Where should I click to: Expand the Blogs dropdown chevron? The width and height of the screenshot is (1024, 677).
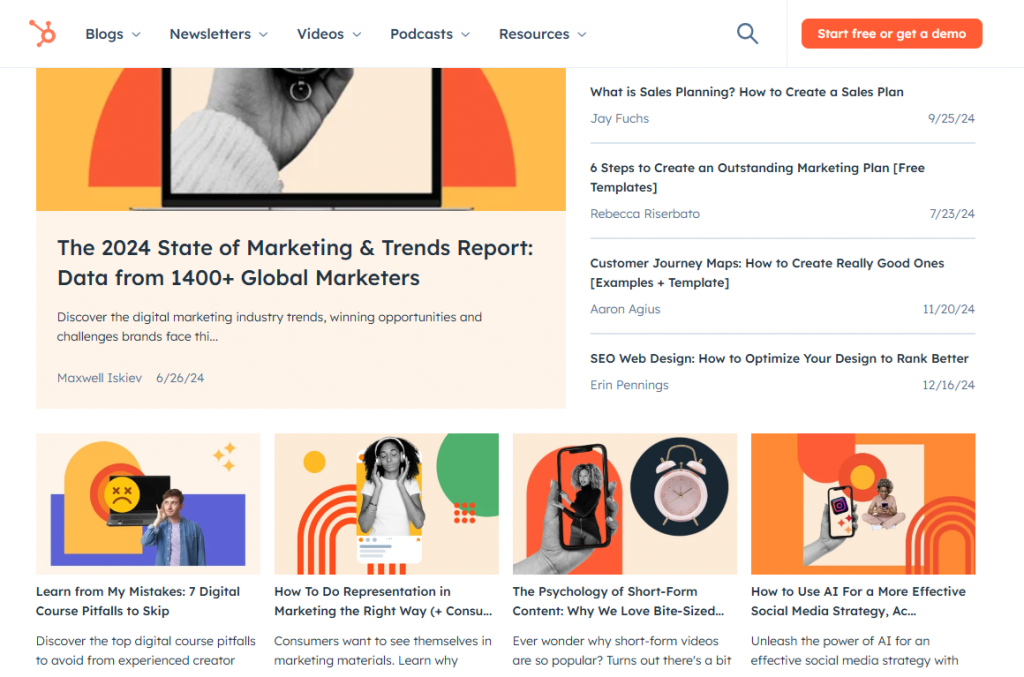point(138,33)
